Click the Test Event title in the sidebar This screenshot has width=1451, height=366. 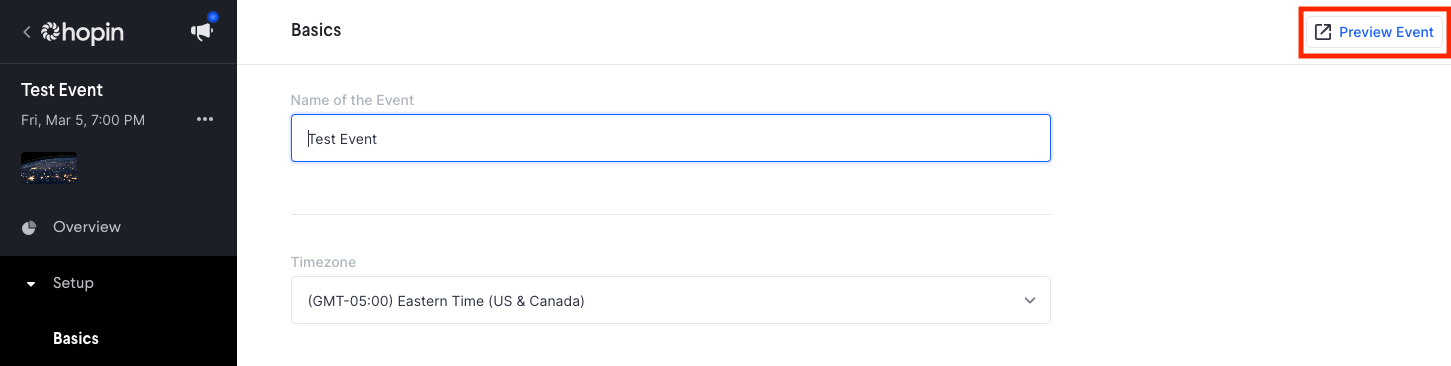coord(62,90)
